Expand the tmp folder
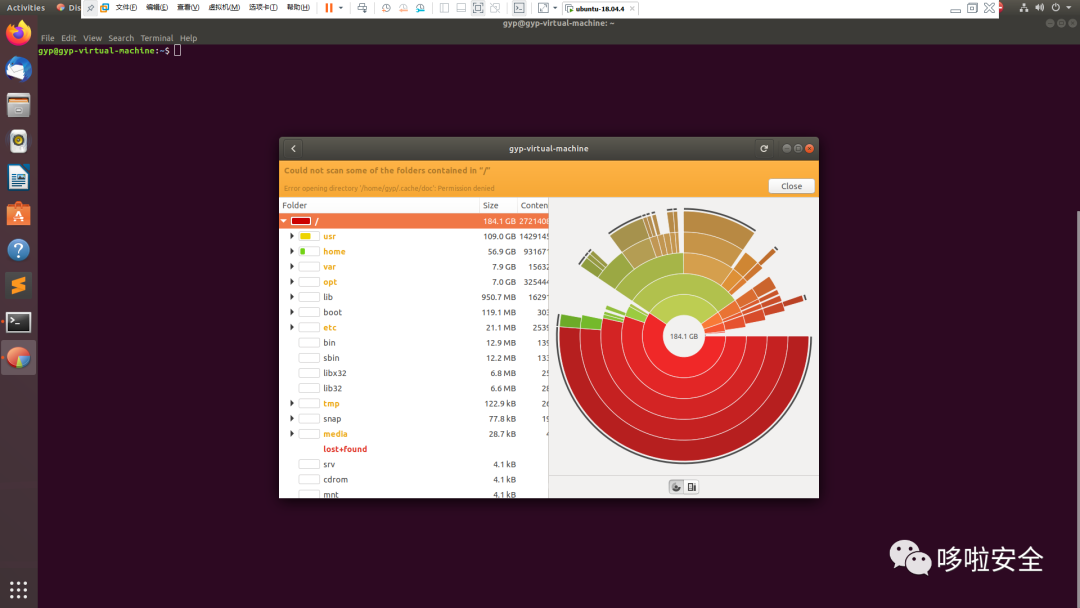Image resolution: width=1080 pixels, height=608 pixels. coord(292,403)
